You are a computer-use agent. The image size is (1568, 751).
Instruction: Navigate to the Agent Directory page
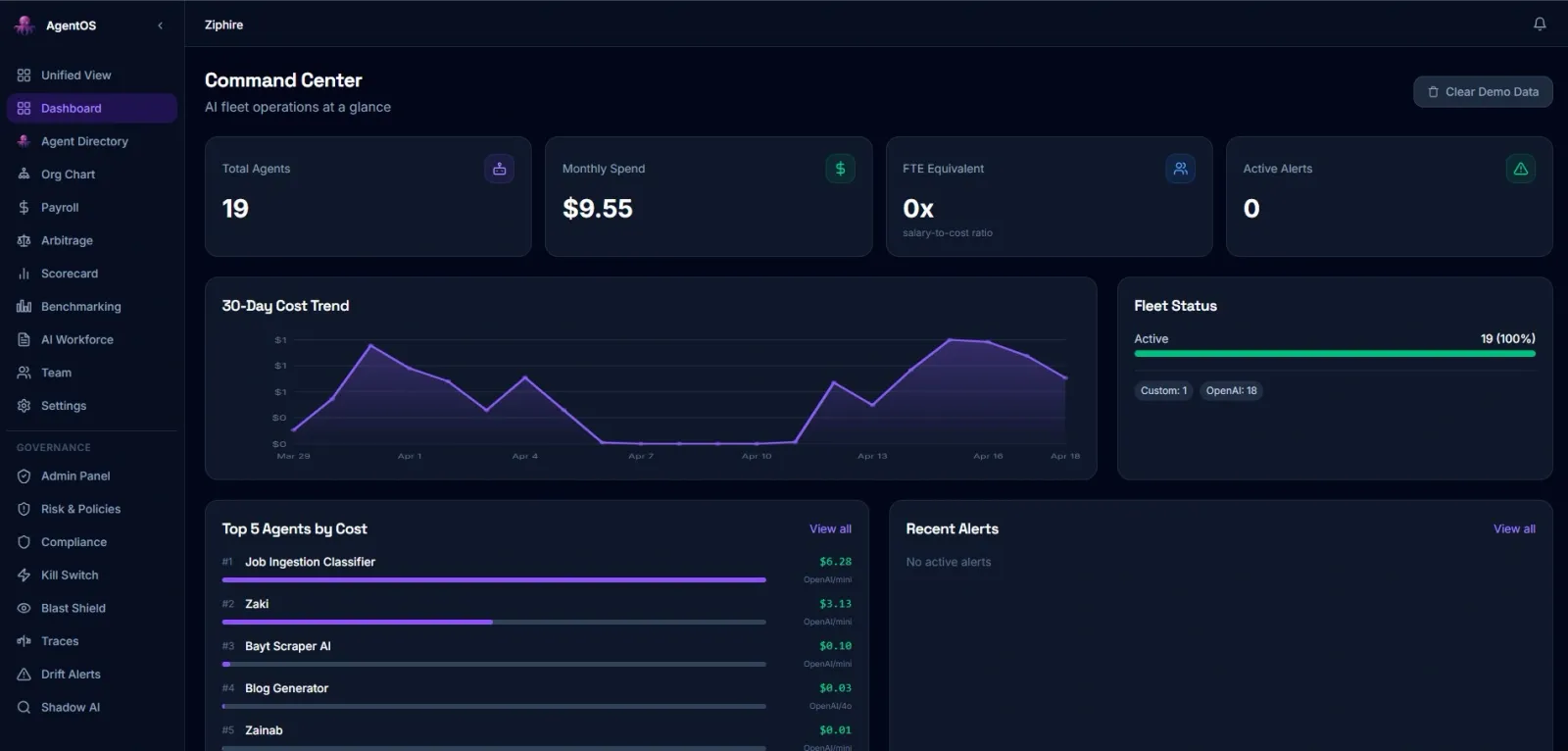coord(84,141)
